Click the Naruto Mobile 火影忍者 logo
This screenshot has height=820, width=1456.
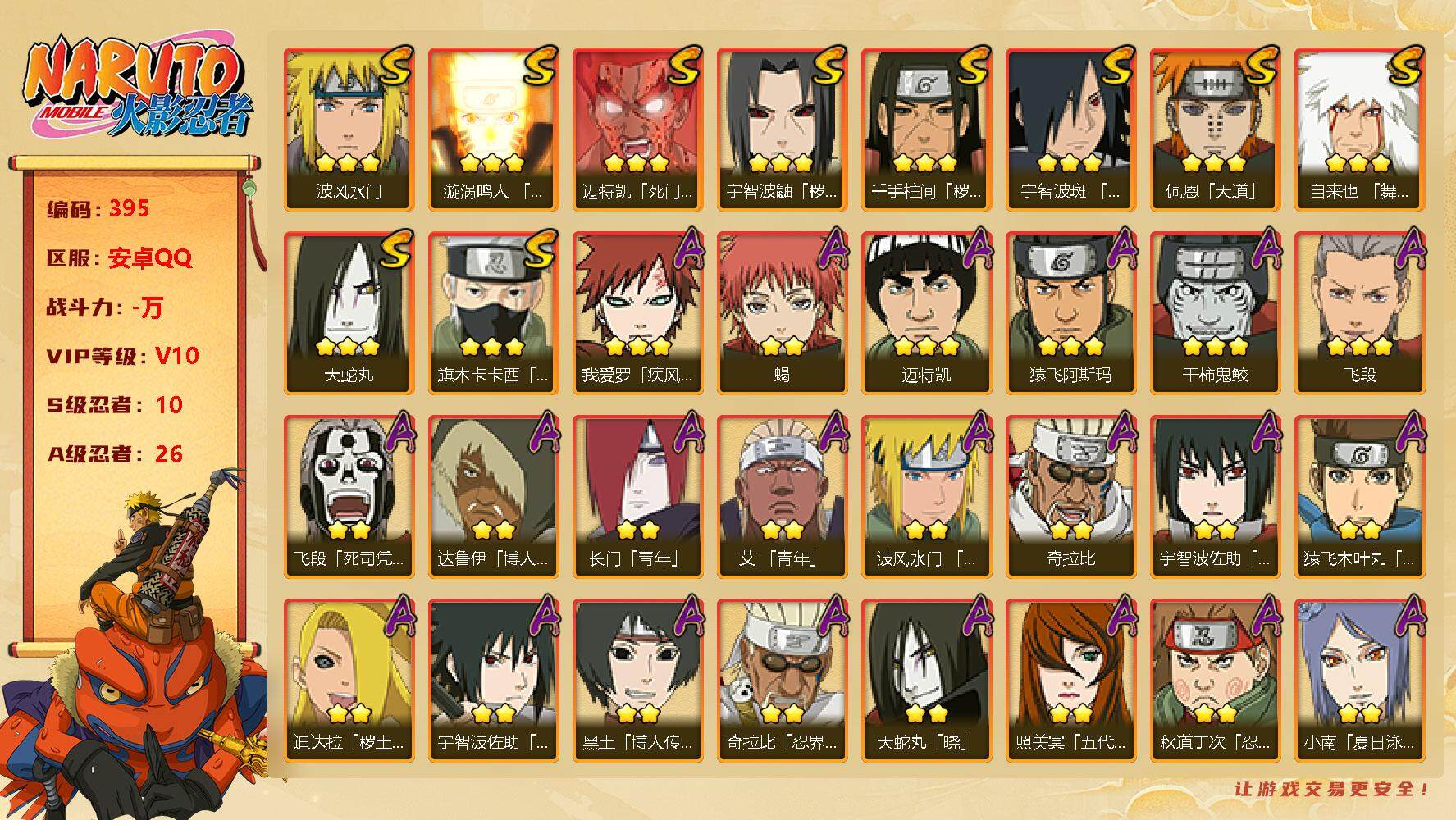[x=138, y=89]
